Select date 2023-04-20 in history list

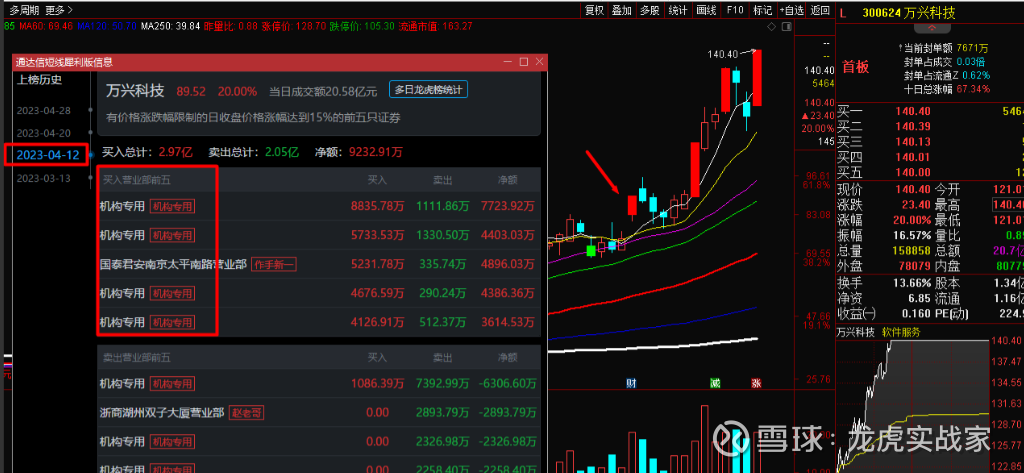44,133
